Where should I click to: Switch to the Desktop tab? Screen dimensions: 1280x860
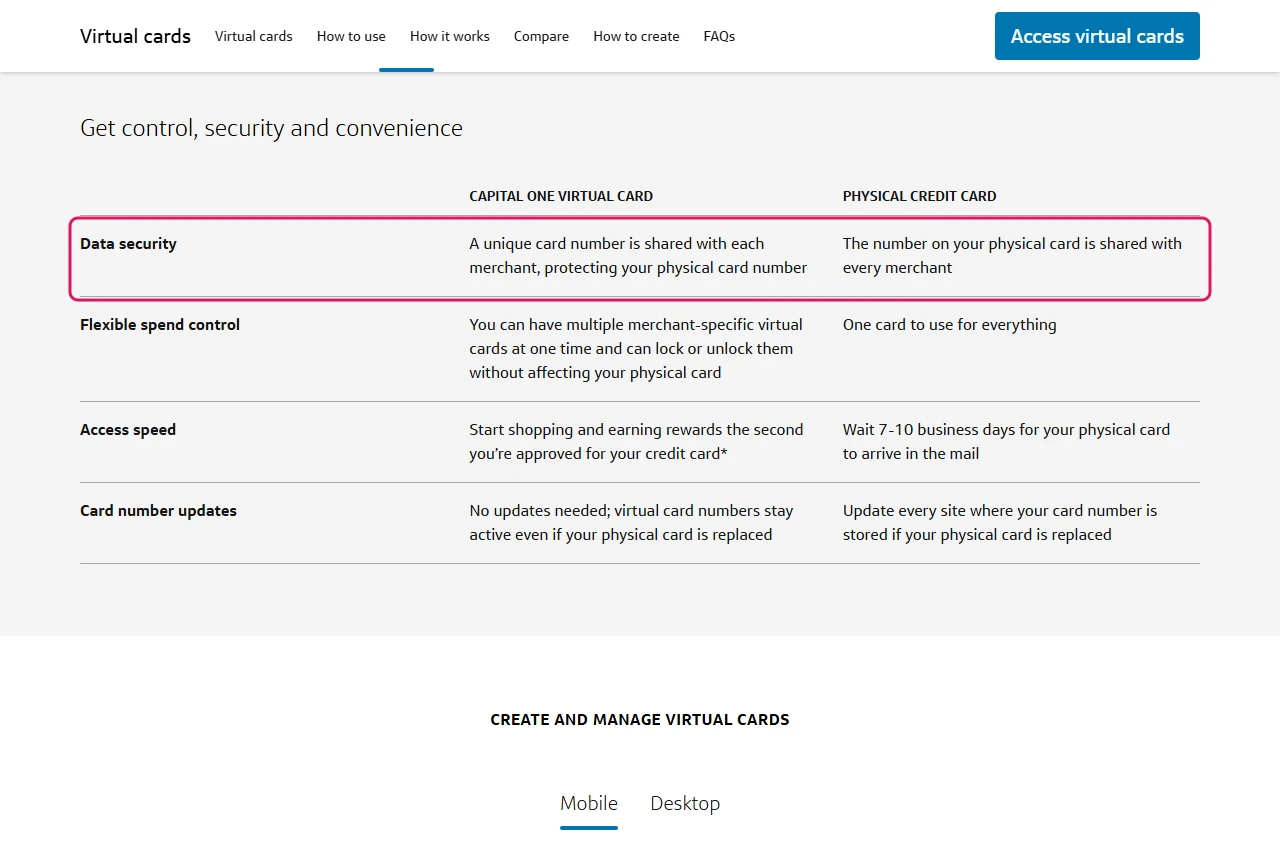pos(685,803)
